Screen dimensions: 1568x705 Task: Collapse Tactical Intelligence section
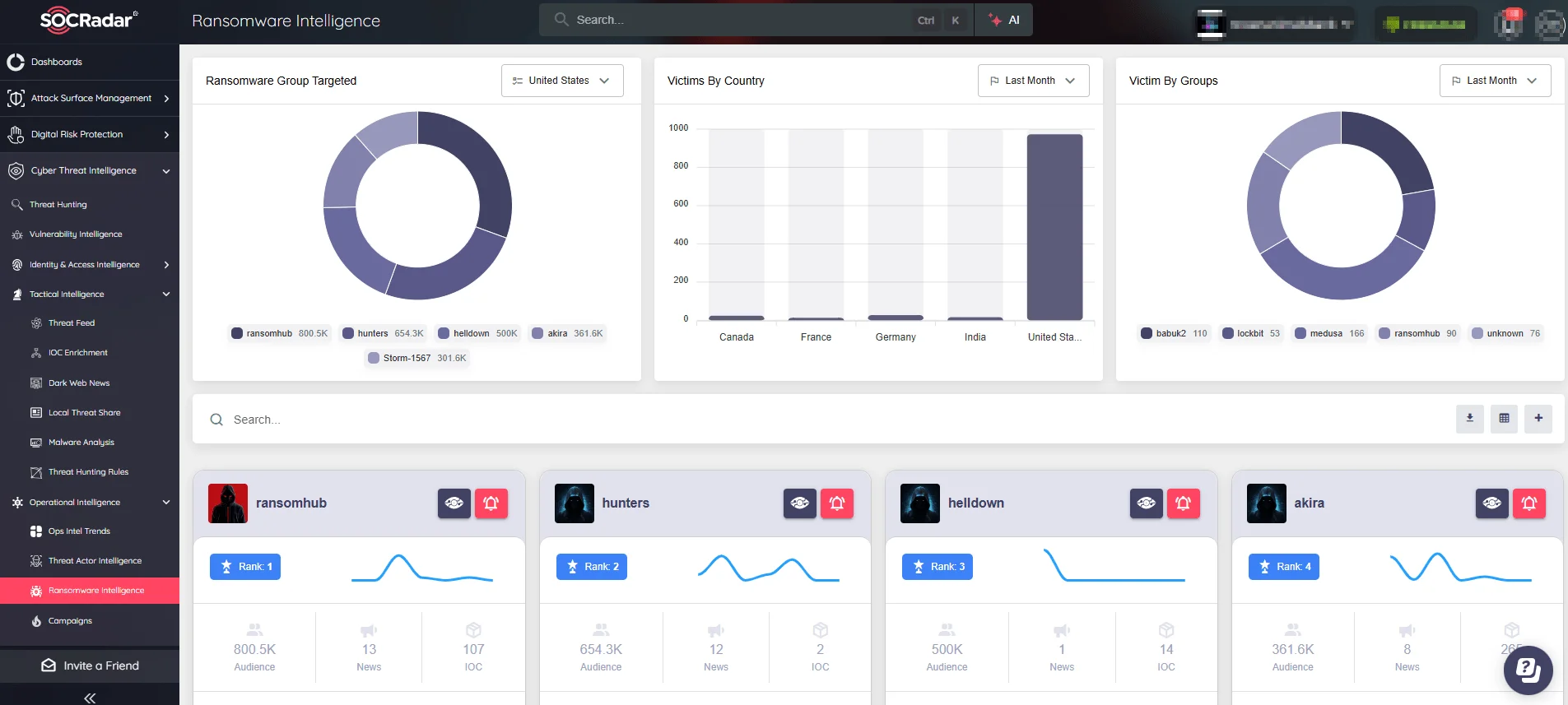90,295
